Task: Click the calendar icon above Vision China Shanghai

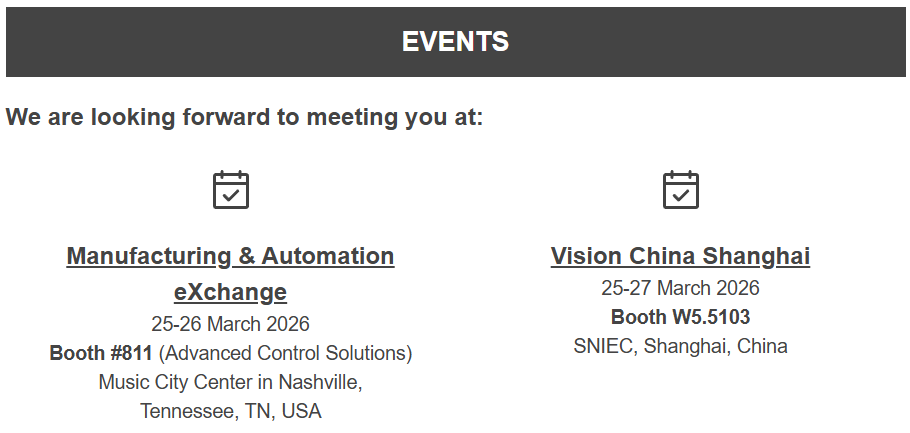Action: pyautogui.click(x=681, y=190)
